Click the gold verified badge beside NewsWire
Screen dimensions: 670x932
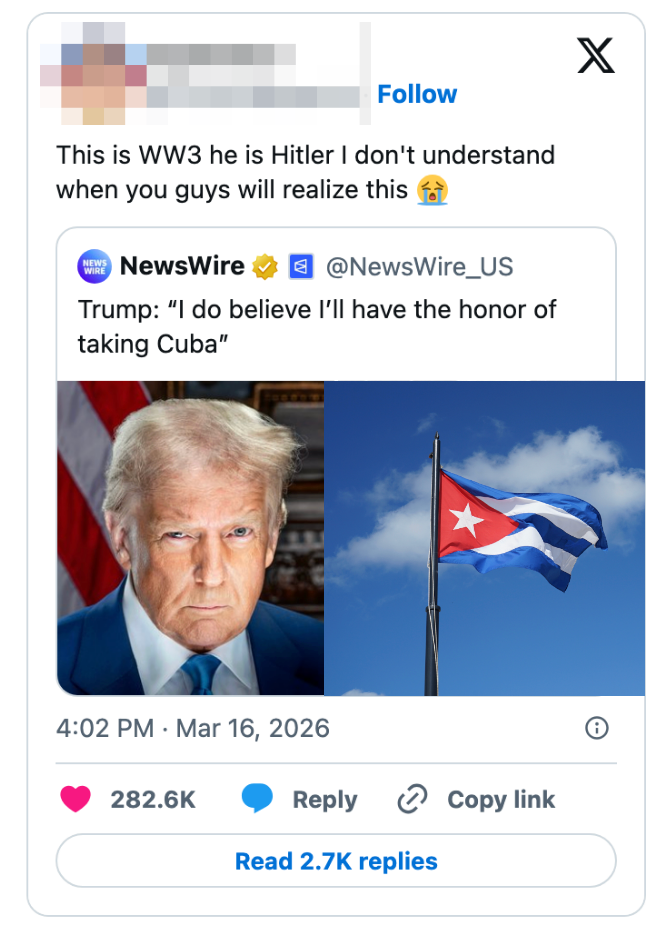point(264,266)
